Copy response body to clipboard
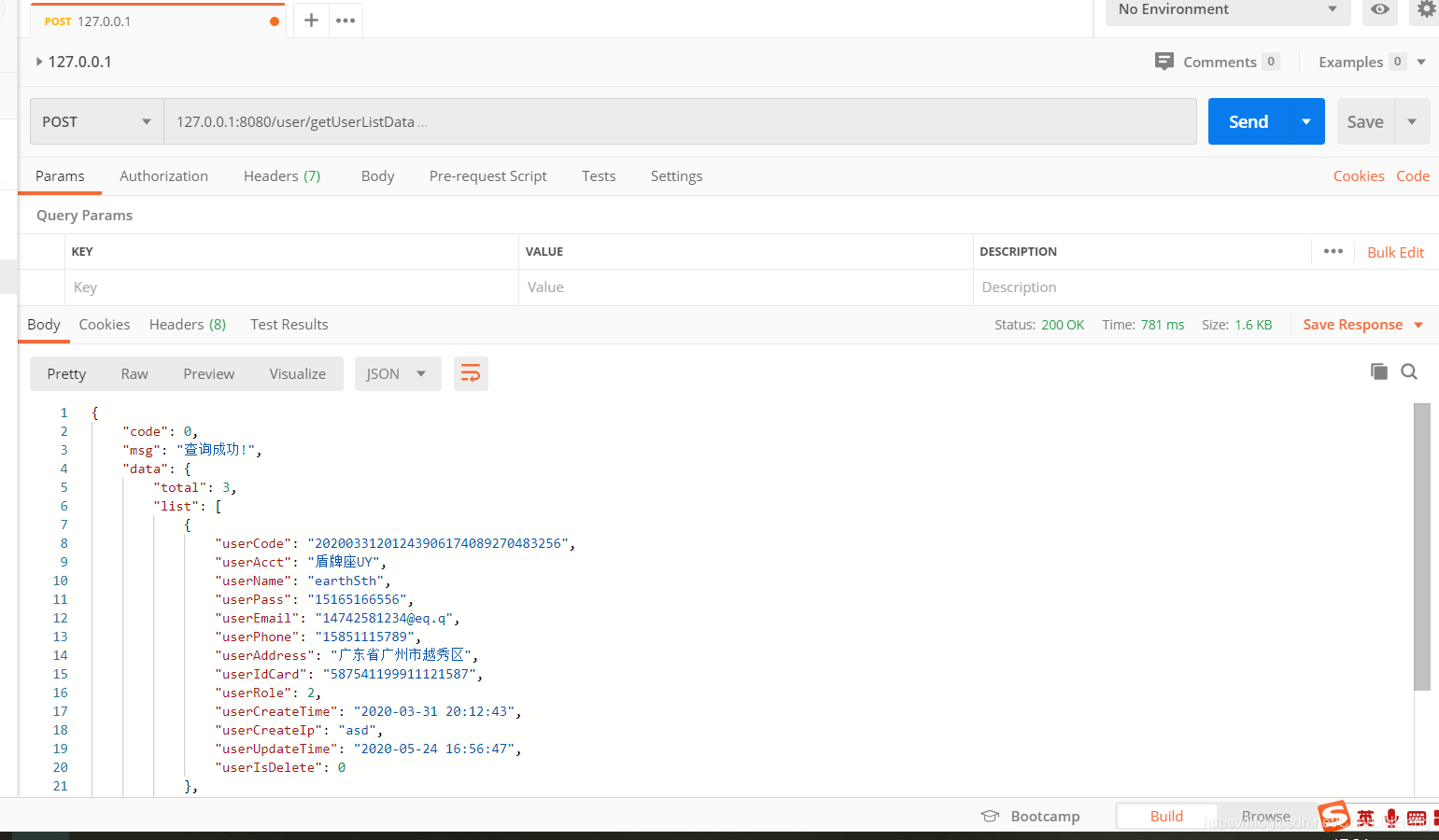Image resolution: width=1439 pixels, height=840 pixels. [x=1378, y=371]
